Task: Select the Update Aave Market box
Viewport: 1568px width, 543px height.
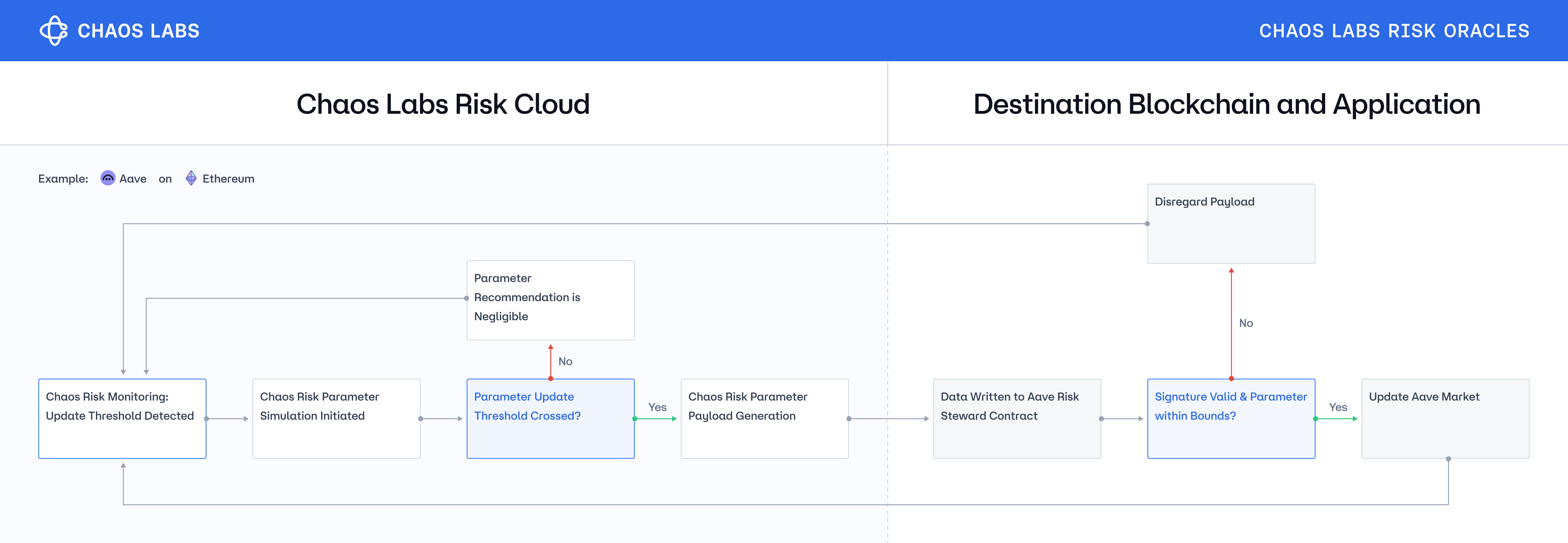Action: coord(1446,419)
